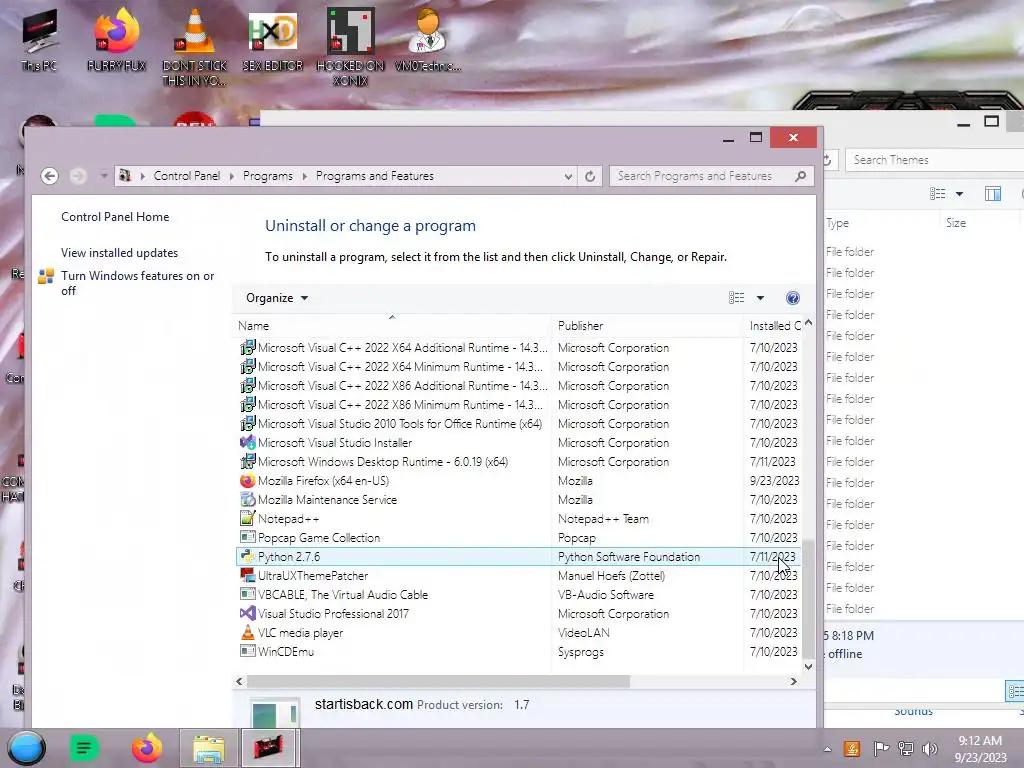Screen dimensions: 1024x768
Task: Open Programs and Features help icon
Action: pos(792,298)
